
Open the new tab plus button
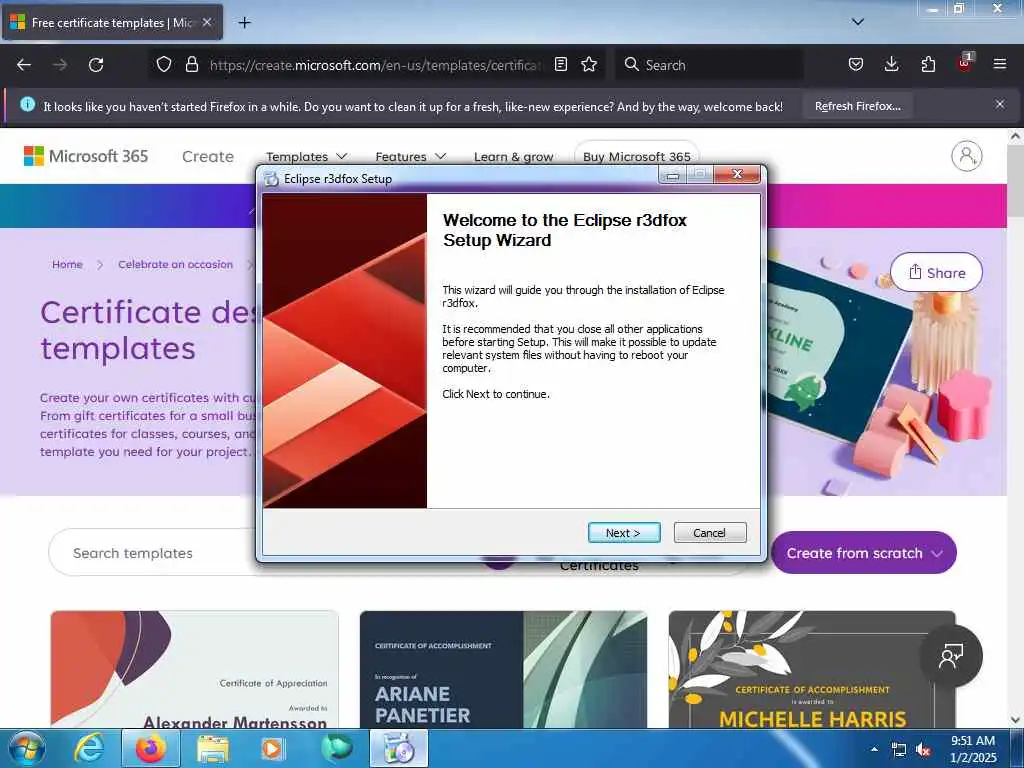coord(244,23)
